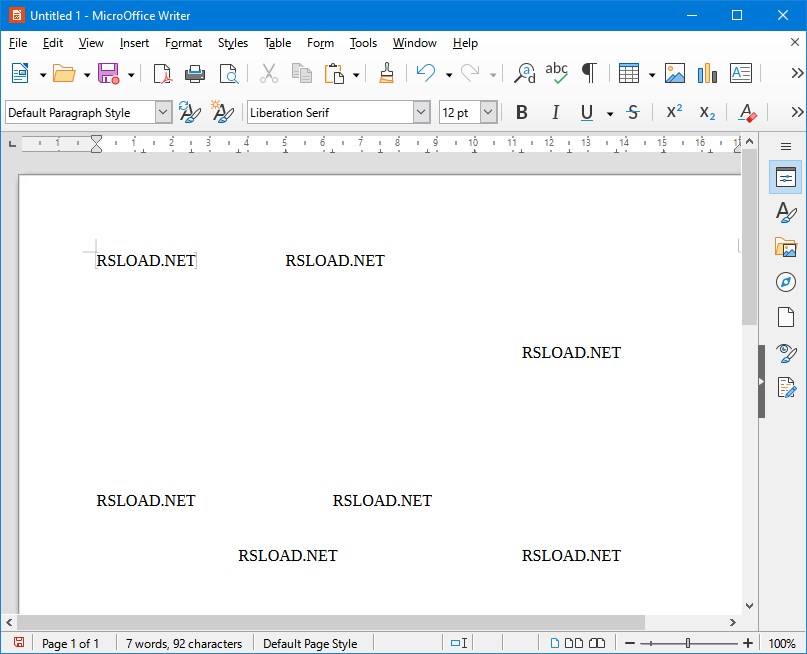Open the Format menu
807x654 pixels.
(183, 43)
